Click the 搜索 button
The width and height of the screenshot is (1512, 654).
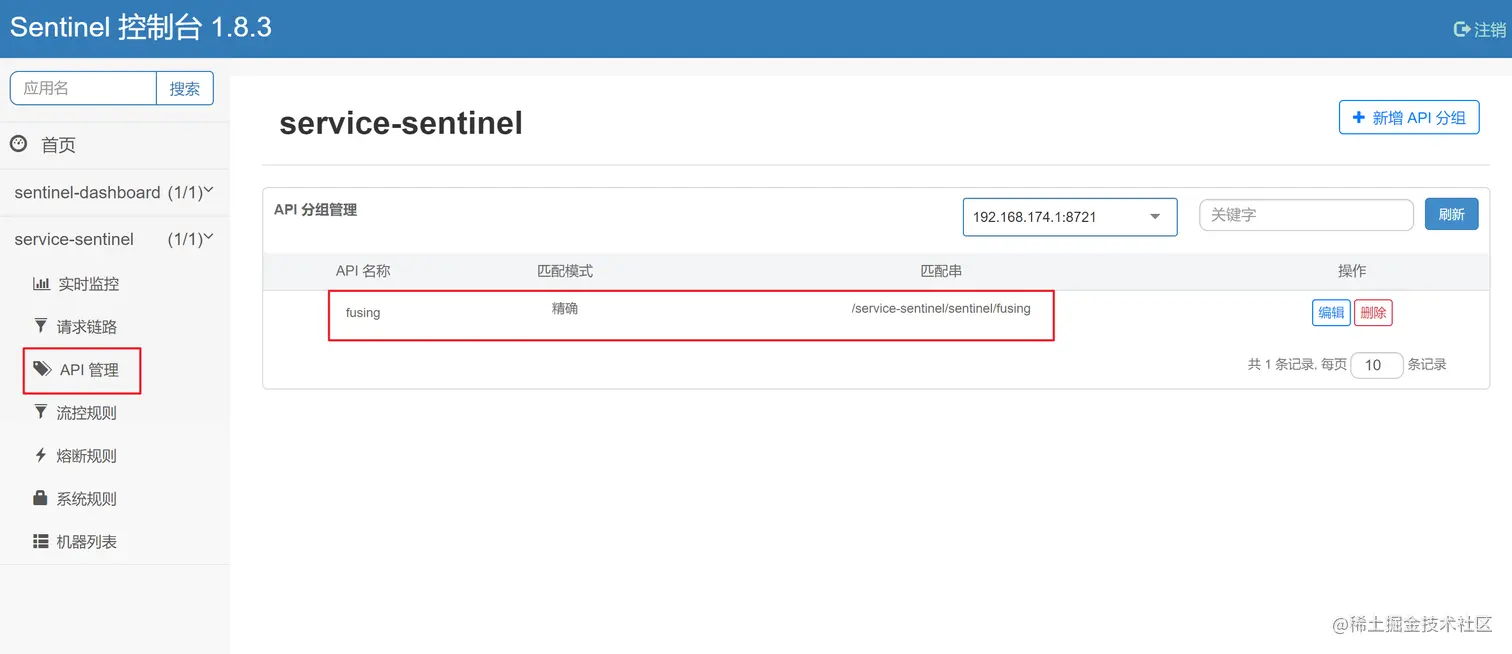point(185,88)
